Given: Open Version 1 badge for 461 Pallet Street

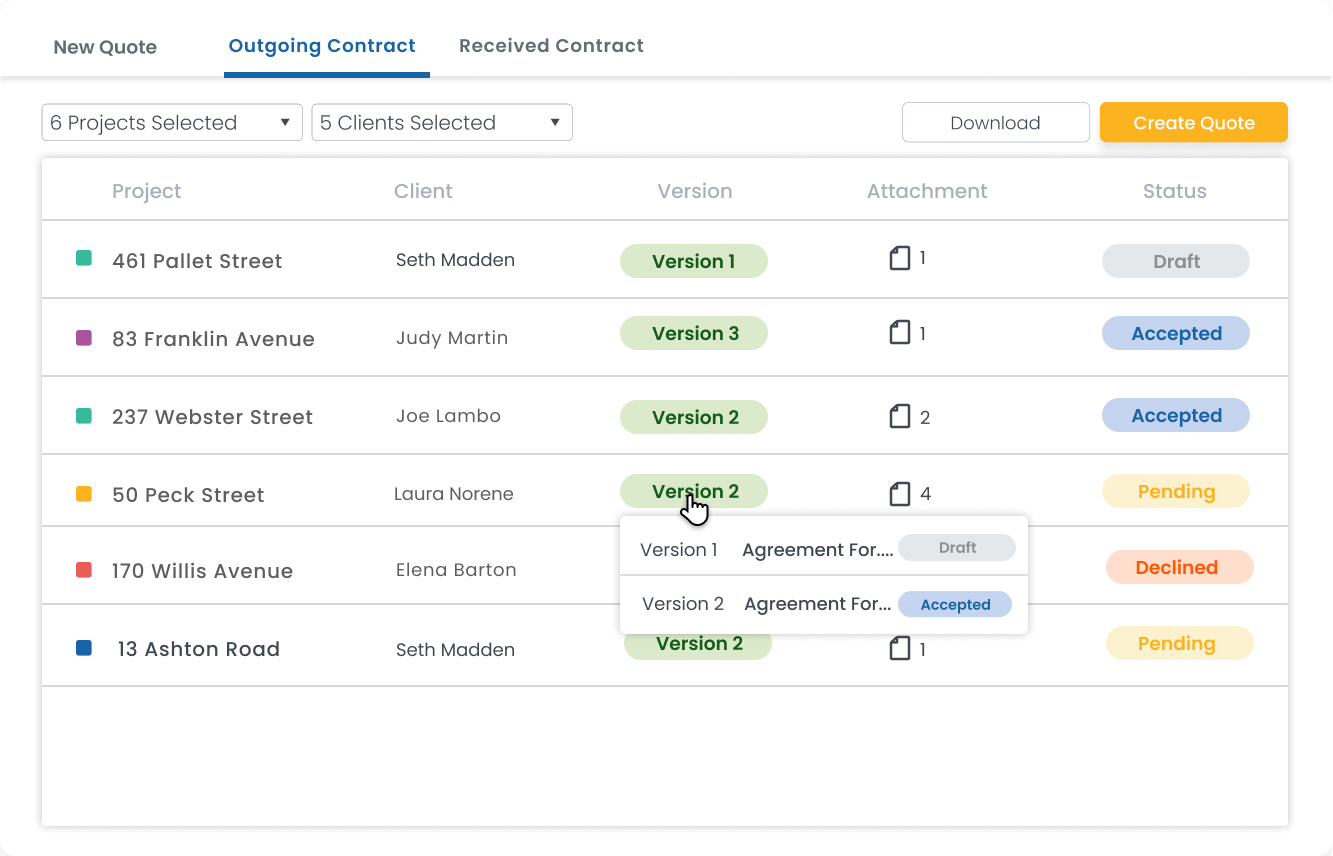Looking at the screenshot, I should tap(694, 261).
